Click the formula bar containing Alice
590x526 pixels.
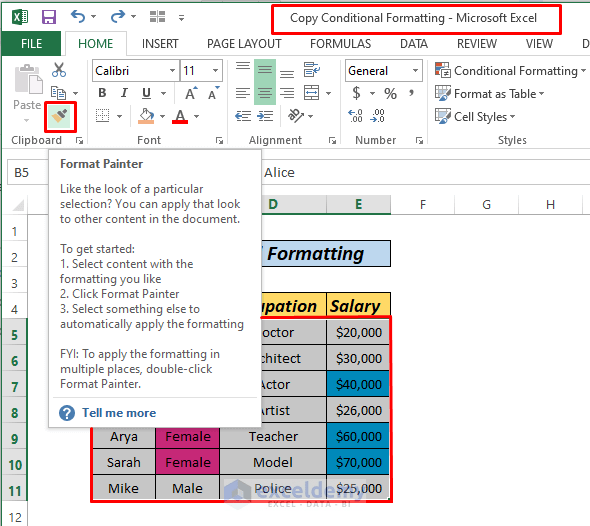pos(425,173)
